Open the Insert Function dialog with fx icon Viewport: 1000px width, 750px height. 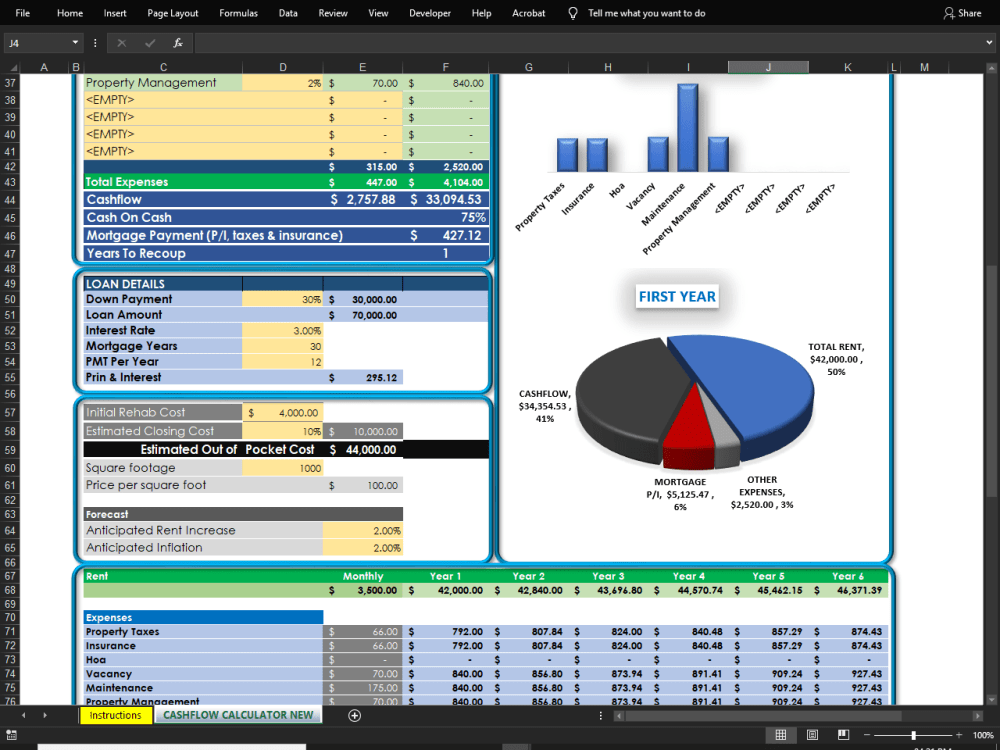179,42
